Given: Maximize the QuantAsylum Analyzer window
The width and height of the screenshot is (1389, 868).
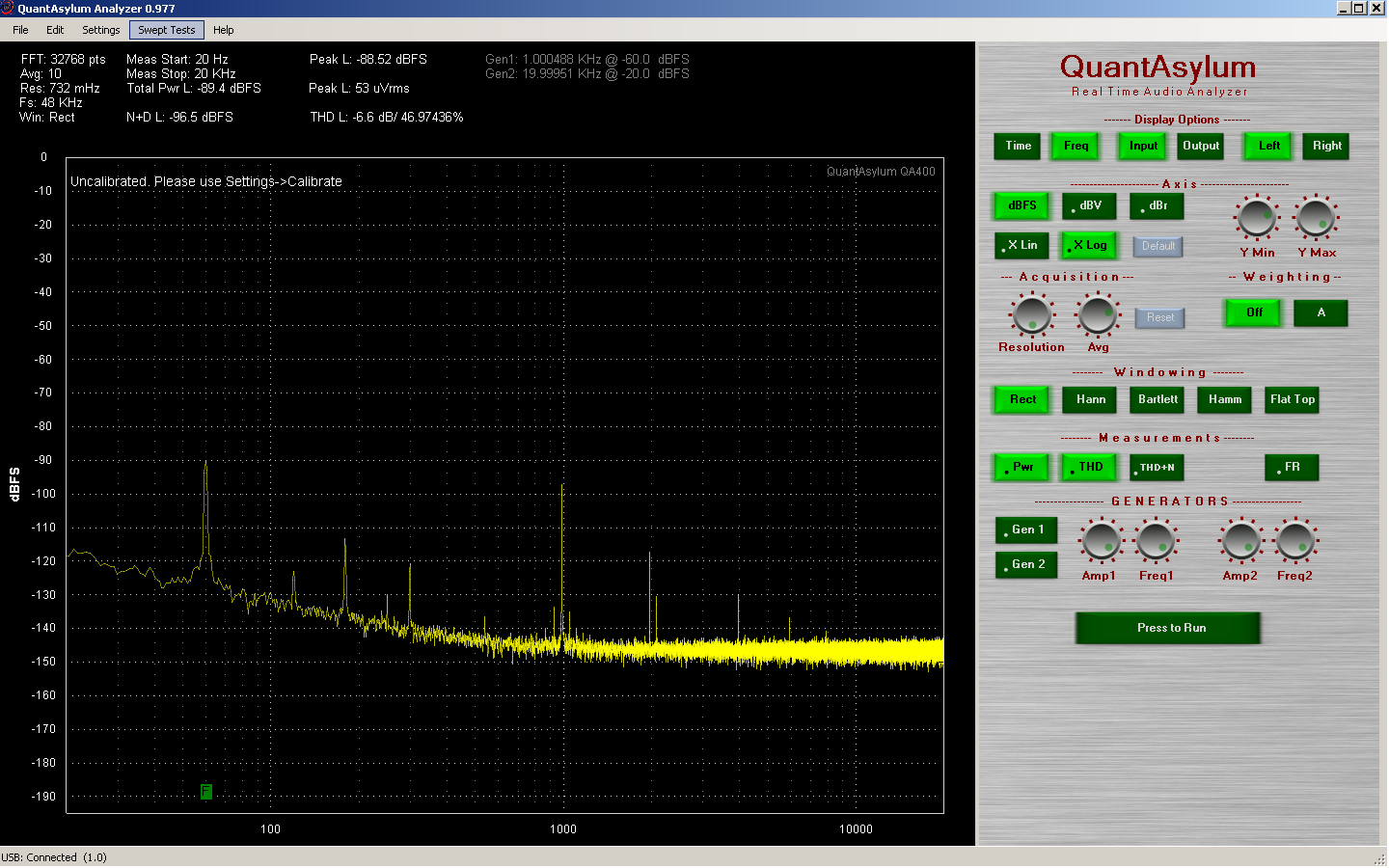Looking at the screenshot, I should (x=1360, y=8).
